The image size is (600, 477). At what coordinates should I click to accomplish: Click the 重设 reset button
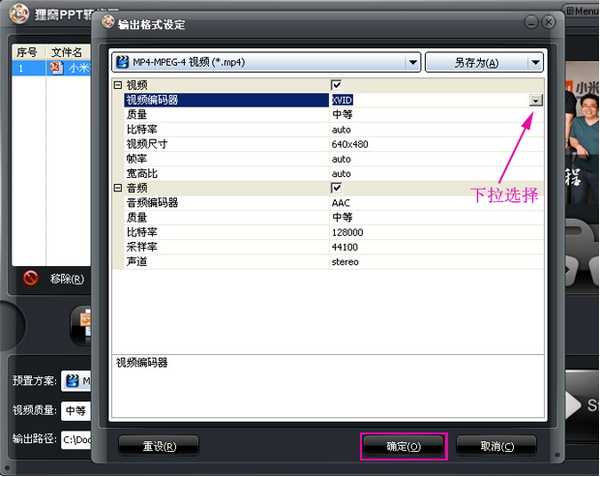click(x=158, y=445)
